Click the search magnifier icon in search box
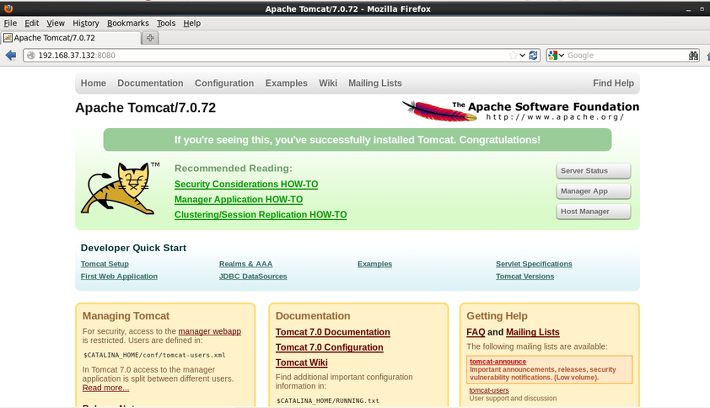The height and width of the screenshot is (408, 710). [693, 55]
